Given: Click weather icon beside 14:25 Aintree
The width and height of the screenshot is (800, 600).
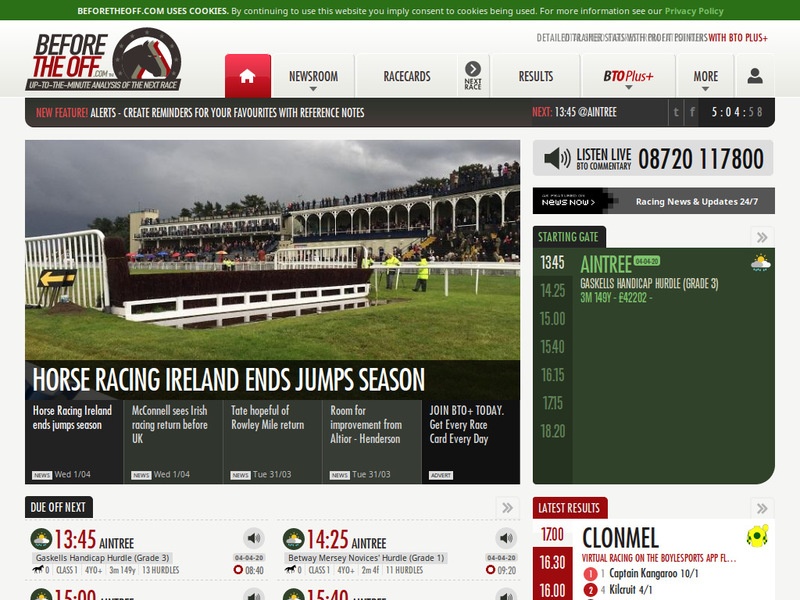Looking at the screenshot, I should (x=293, y=539).
